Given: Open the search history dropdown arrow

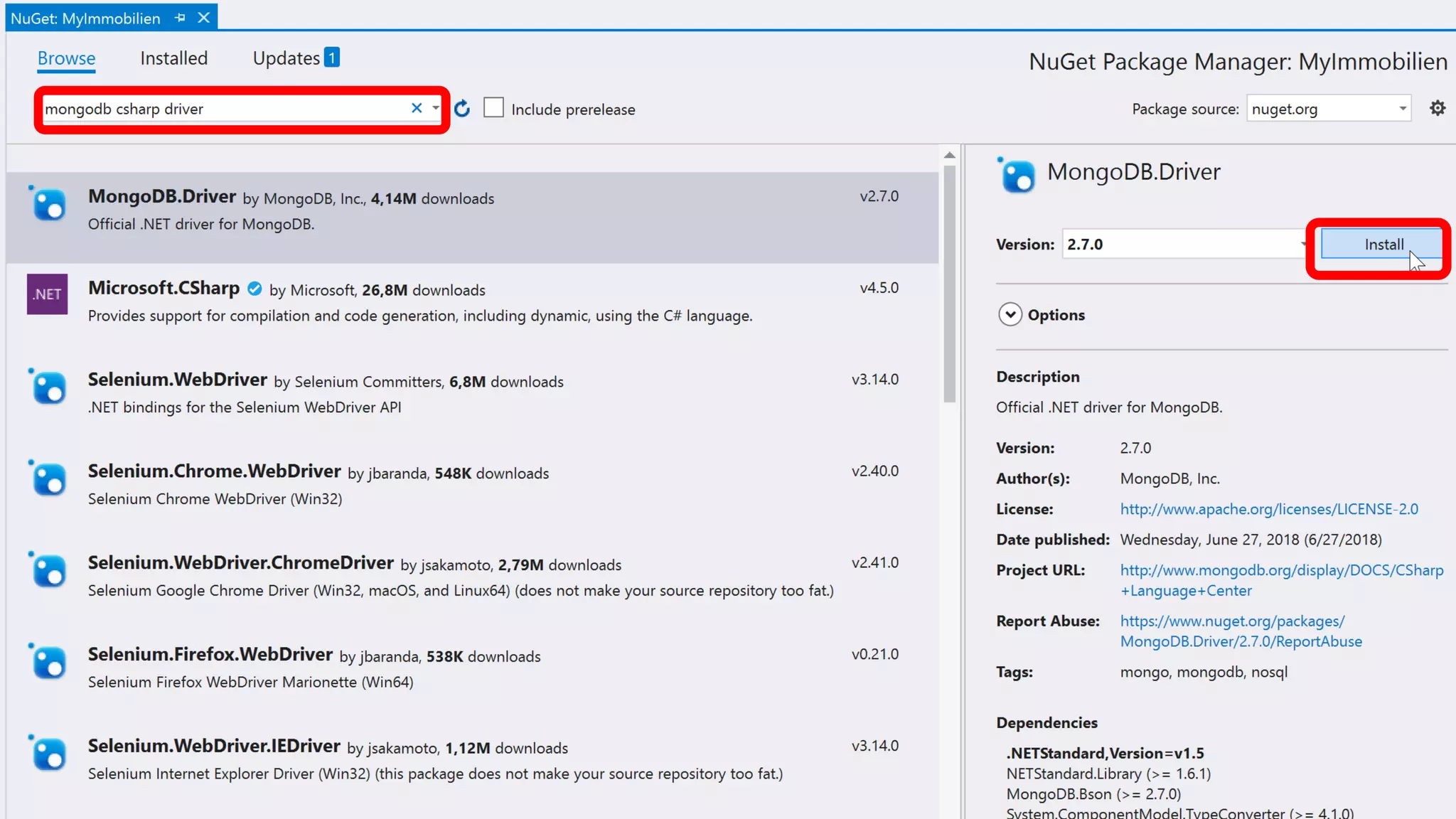Looking at the screenshot, I should click(435, 108).
